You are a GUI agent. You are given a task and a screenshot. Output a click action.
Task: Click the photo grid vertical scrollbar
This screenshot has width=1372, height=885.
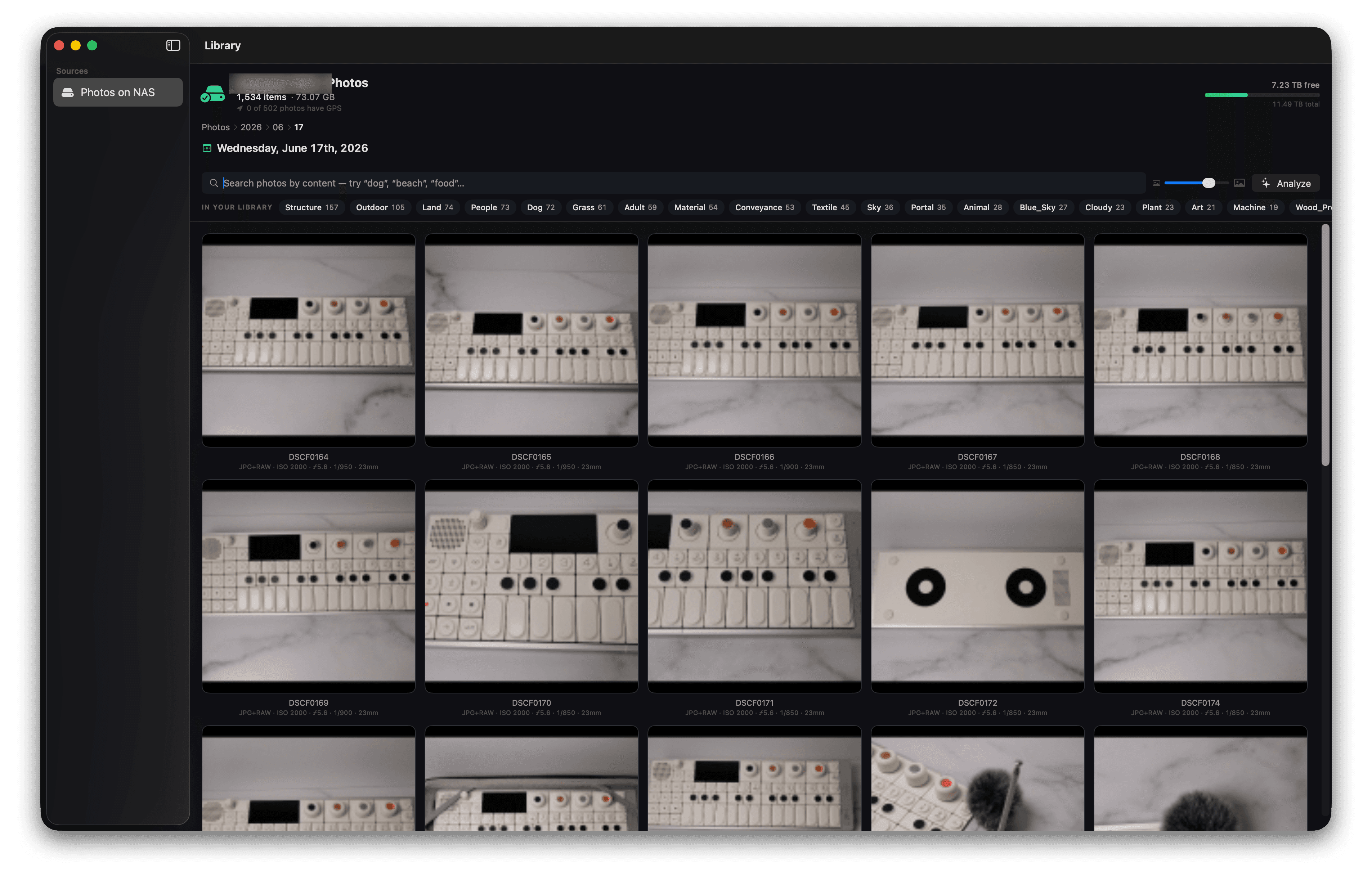tap(1326, 345)
